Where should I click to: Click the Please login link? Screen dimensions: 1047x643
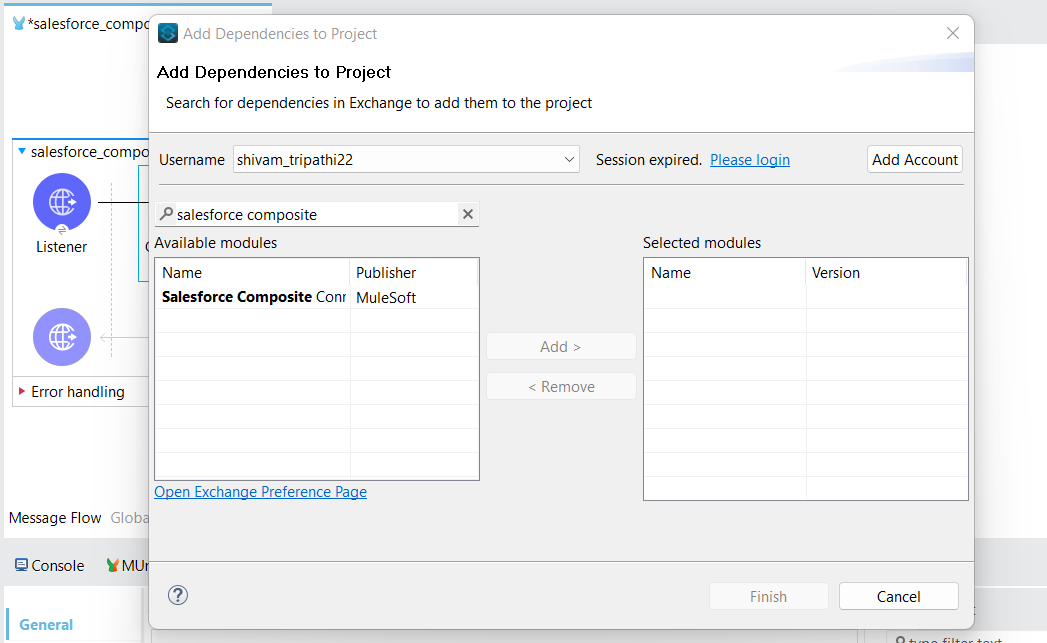[750, 160]
